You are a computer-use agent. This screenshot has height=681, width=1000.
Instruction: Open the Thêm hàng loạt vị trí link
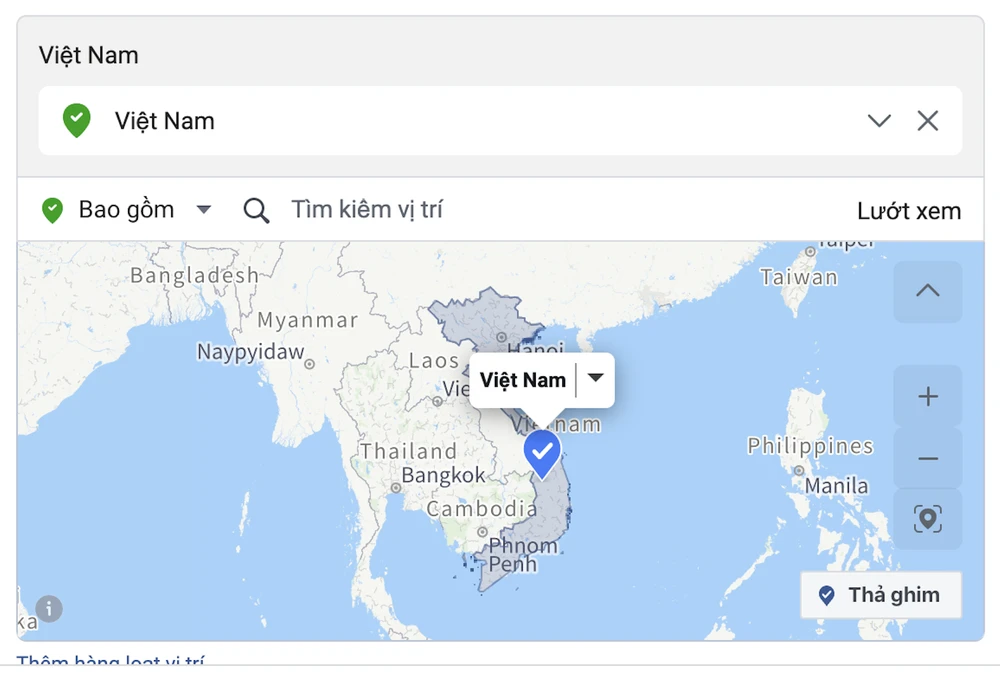[x=111, y=661]
